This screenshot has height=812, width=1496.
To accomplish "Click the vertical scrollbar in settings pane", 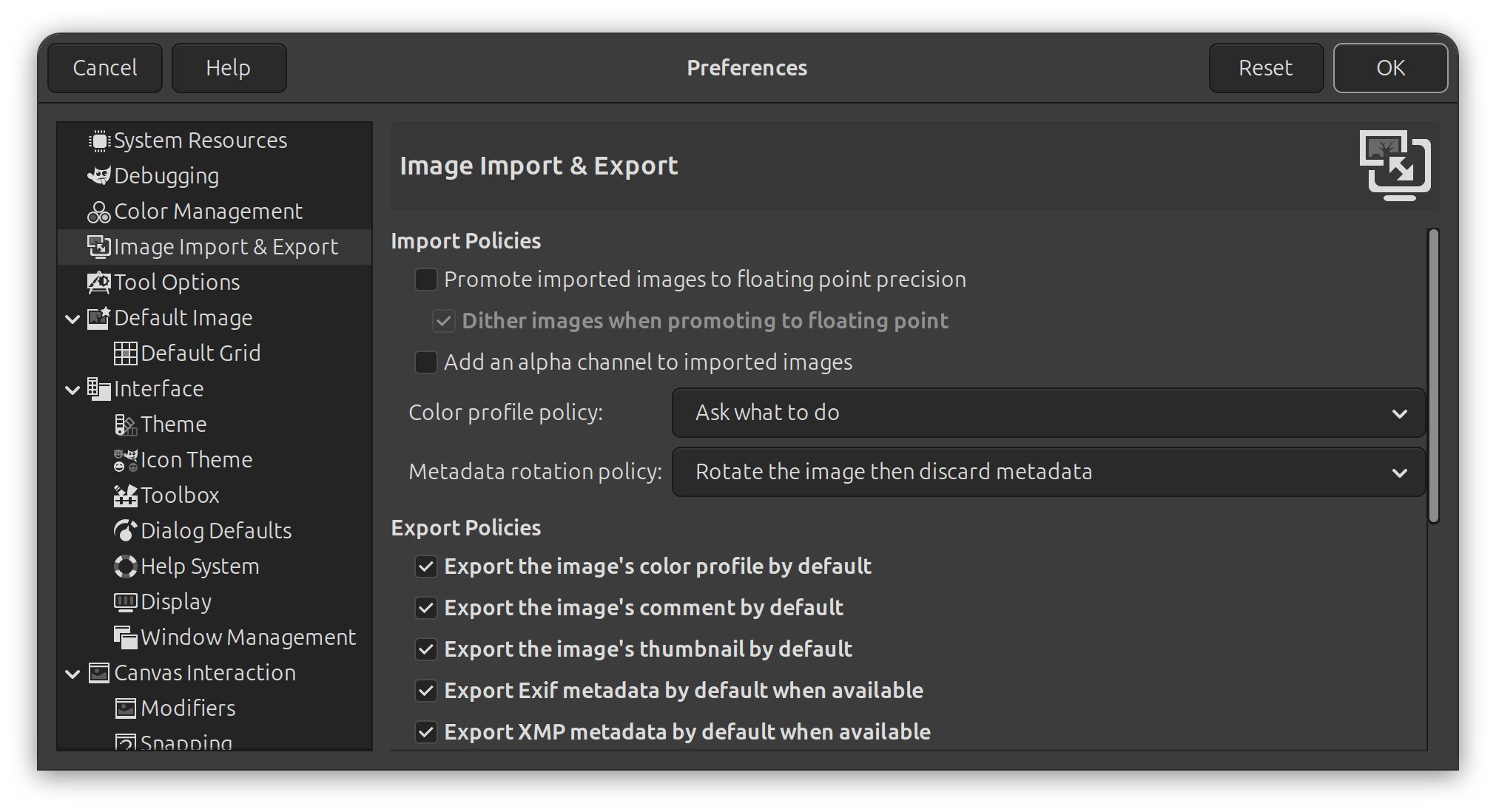I will (x=1433, y=376).
